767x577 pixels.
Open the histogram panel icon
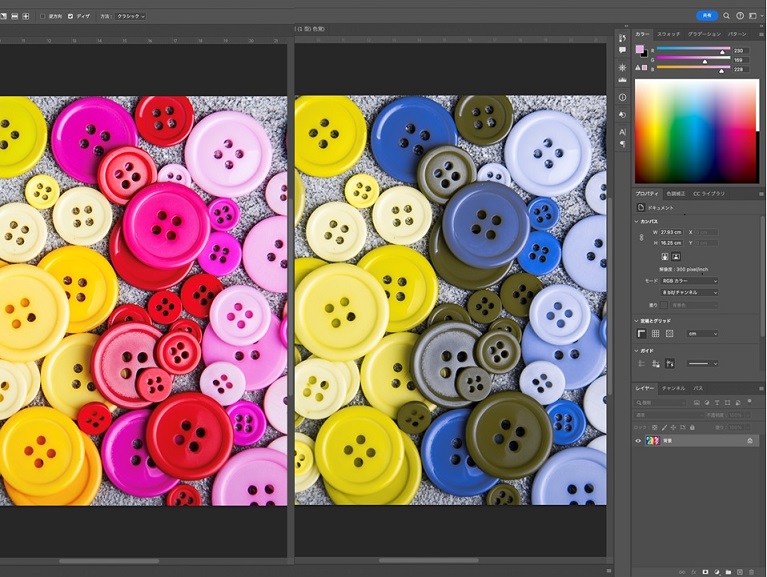[622, 79]
